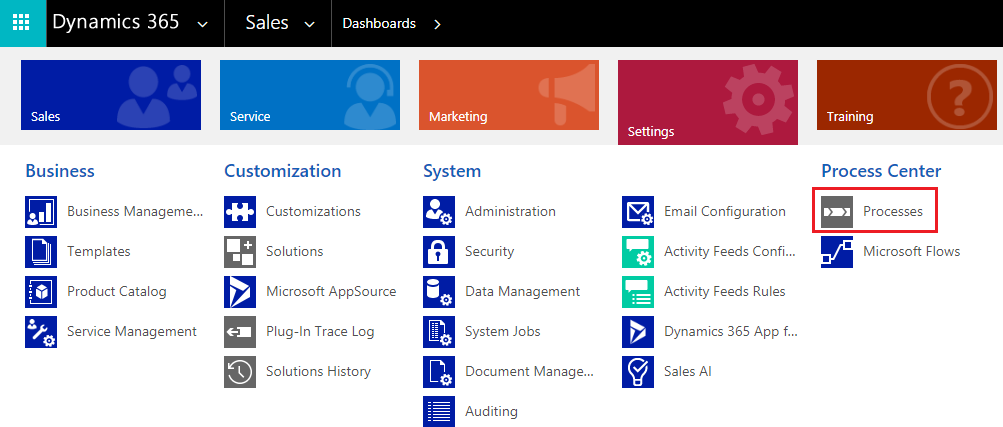Screen dimensions: 1003x427
Task: Expand the Sales app dropdown arrow
Action: (x=310, y=24)
